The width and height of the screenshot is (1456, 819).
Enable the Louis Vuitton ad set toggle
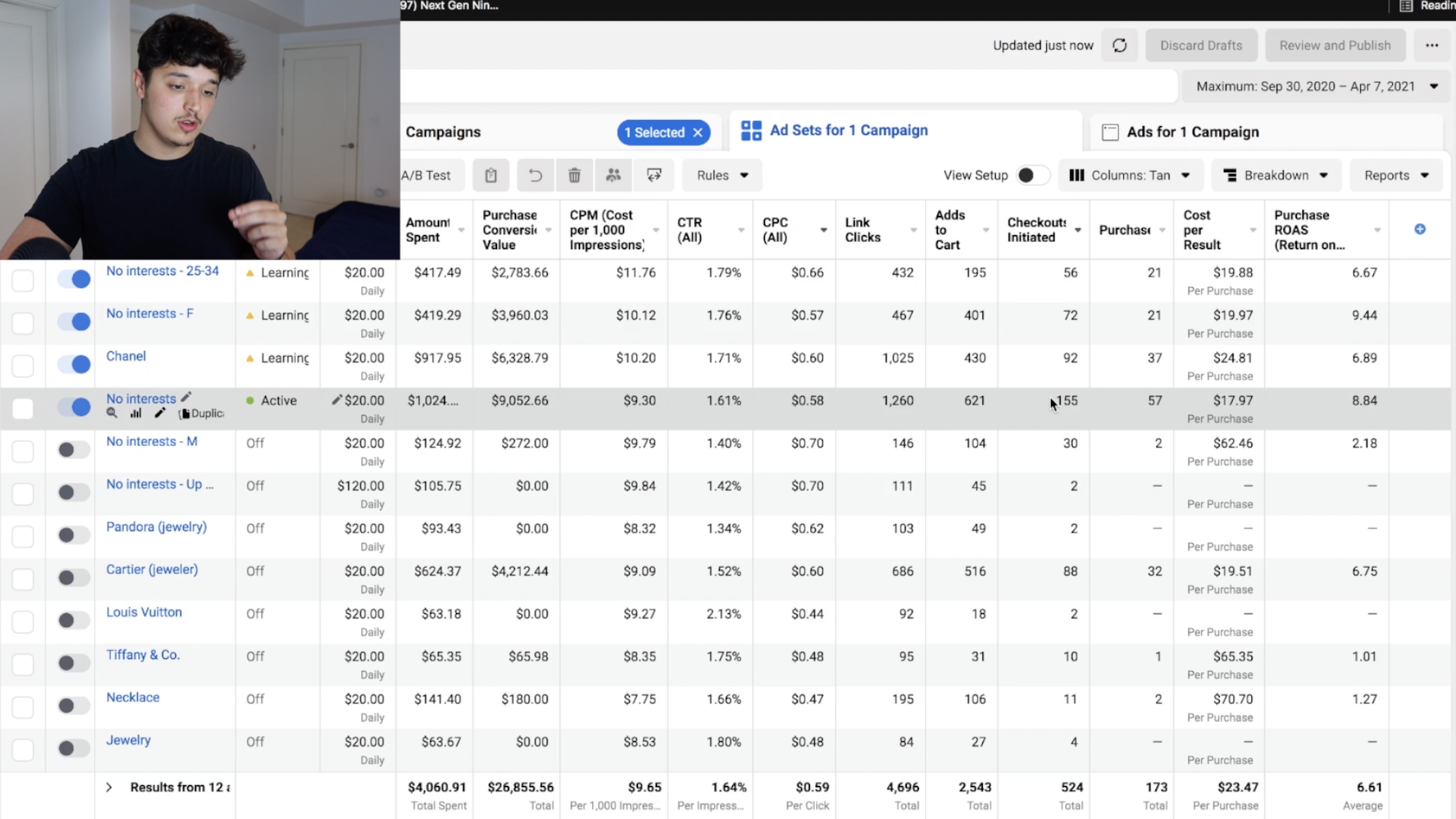(x=74, y=620)
